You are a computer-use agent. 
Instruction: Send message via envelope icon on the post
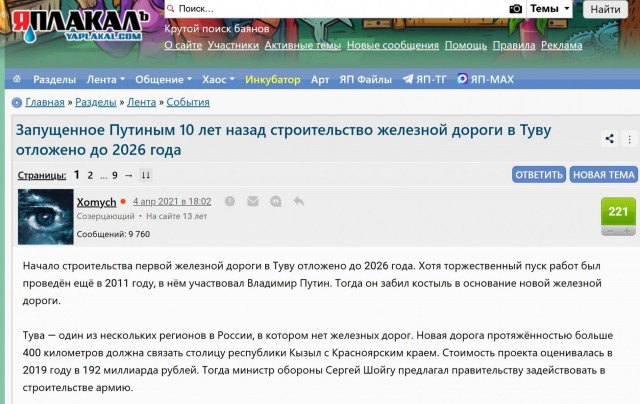[253, 201]
